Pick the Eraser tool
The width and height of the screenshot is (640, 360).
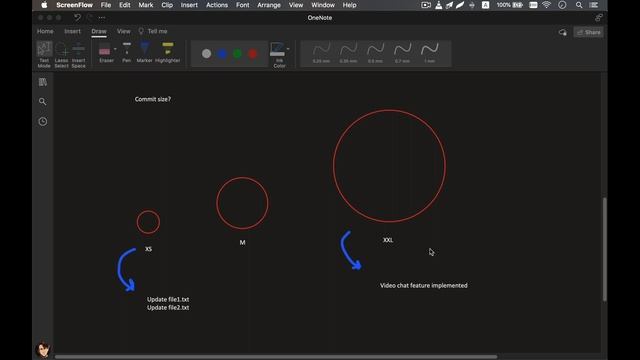click(x=105, y=53)
